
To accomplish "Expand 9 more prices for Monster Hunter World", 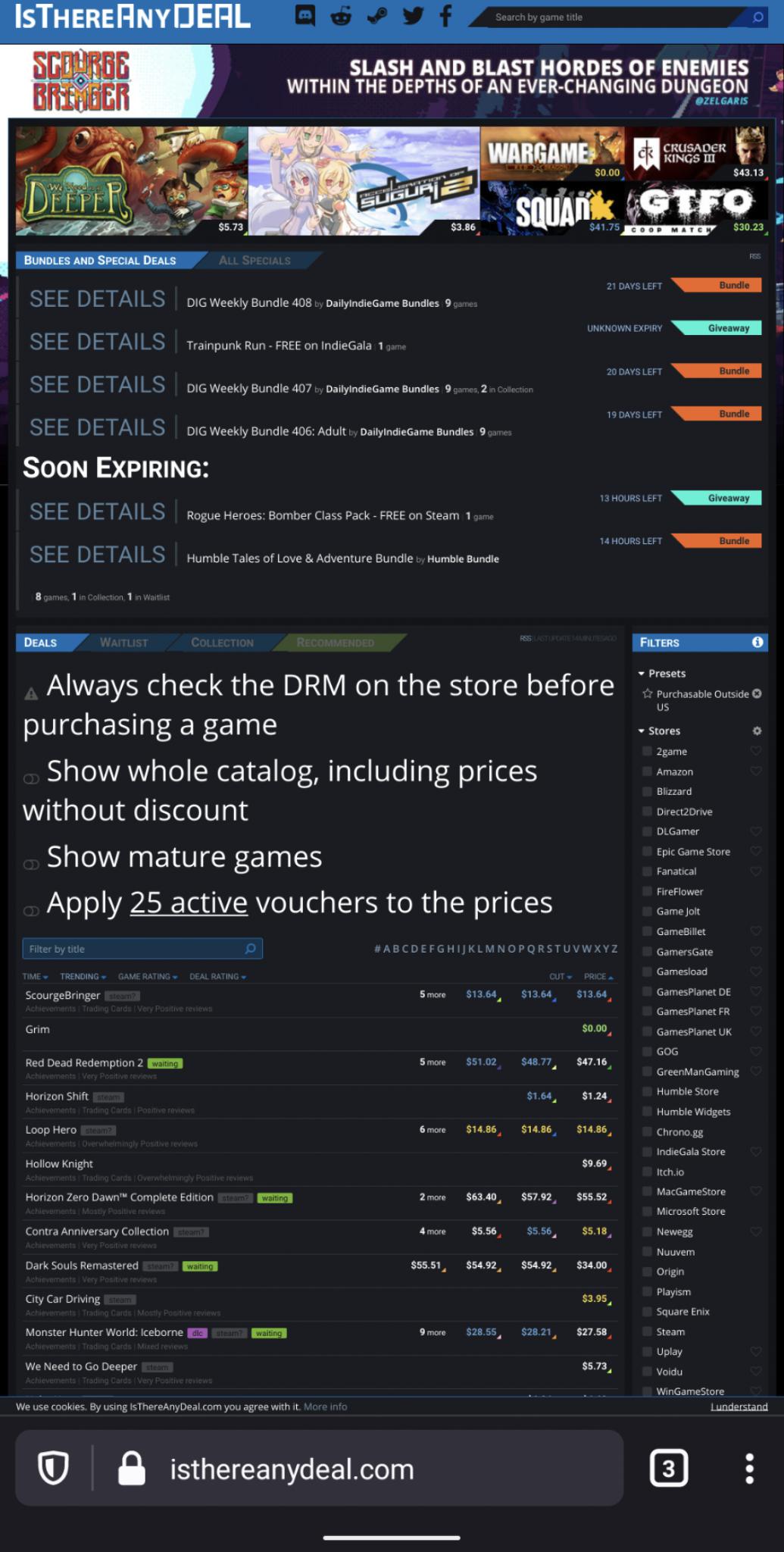I will (433, 1332).
